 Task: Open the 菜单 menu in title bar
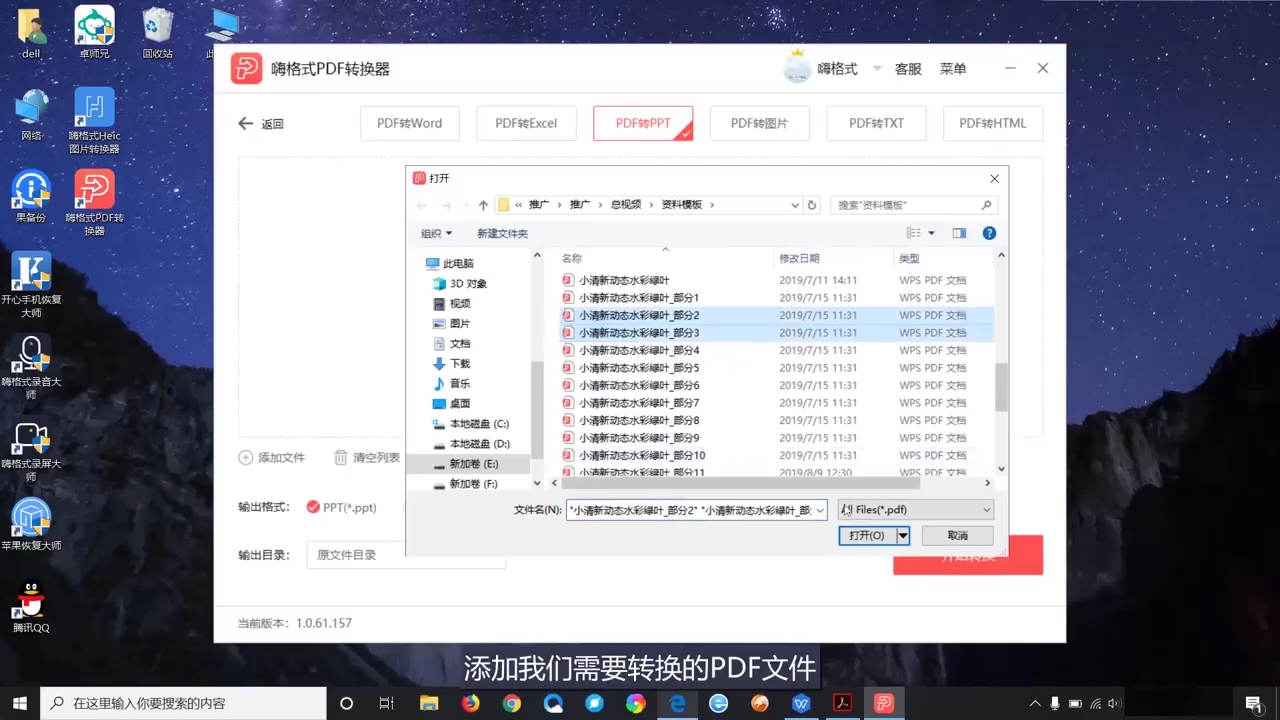pos(953,69)
